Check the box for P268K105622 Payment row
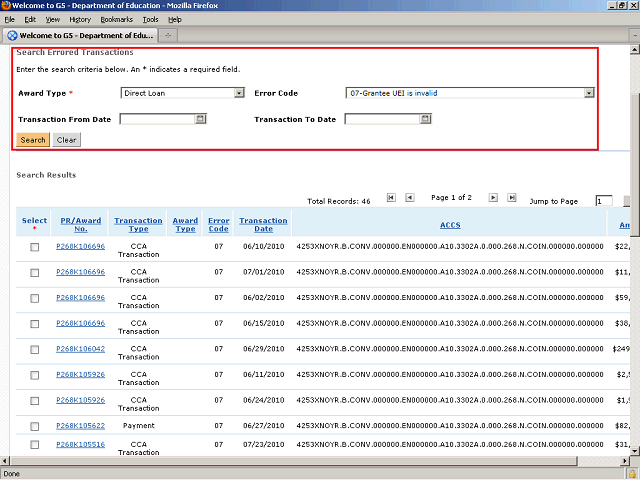 coord(34,424)
